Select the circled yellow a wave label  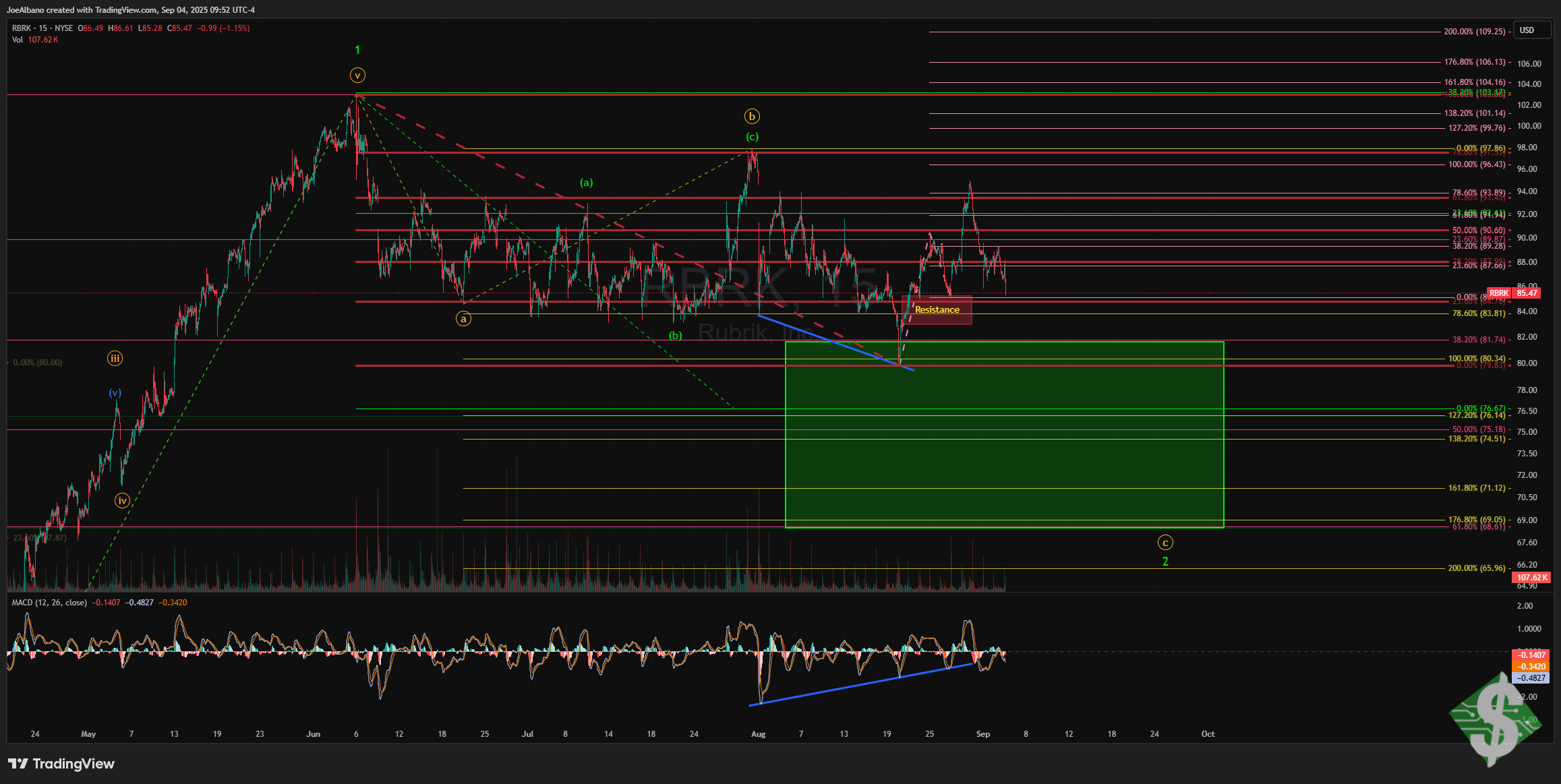(x=463, y=319)
